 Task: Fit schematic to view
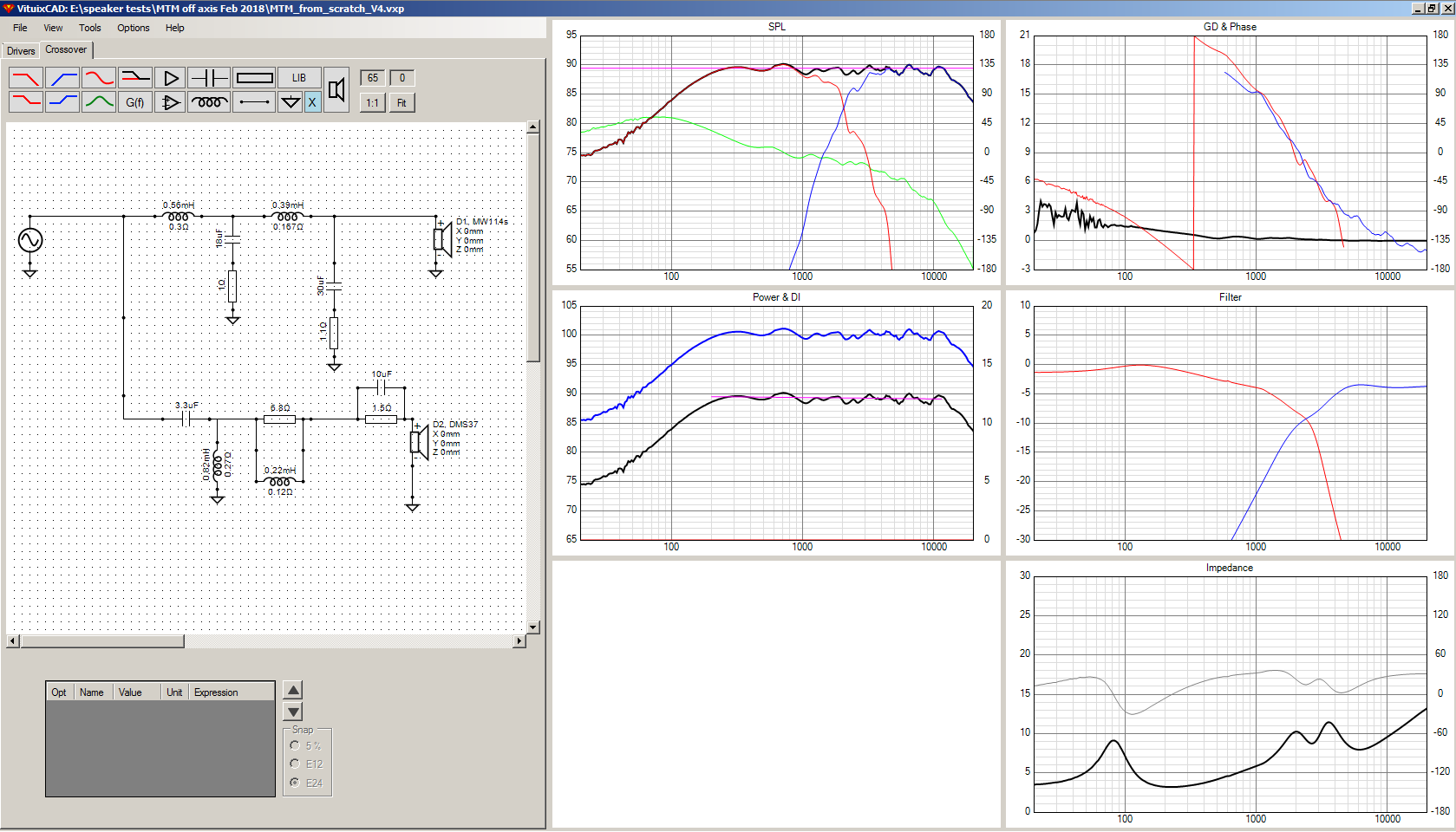coord(402,102)
